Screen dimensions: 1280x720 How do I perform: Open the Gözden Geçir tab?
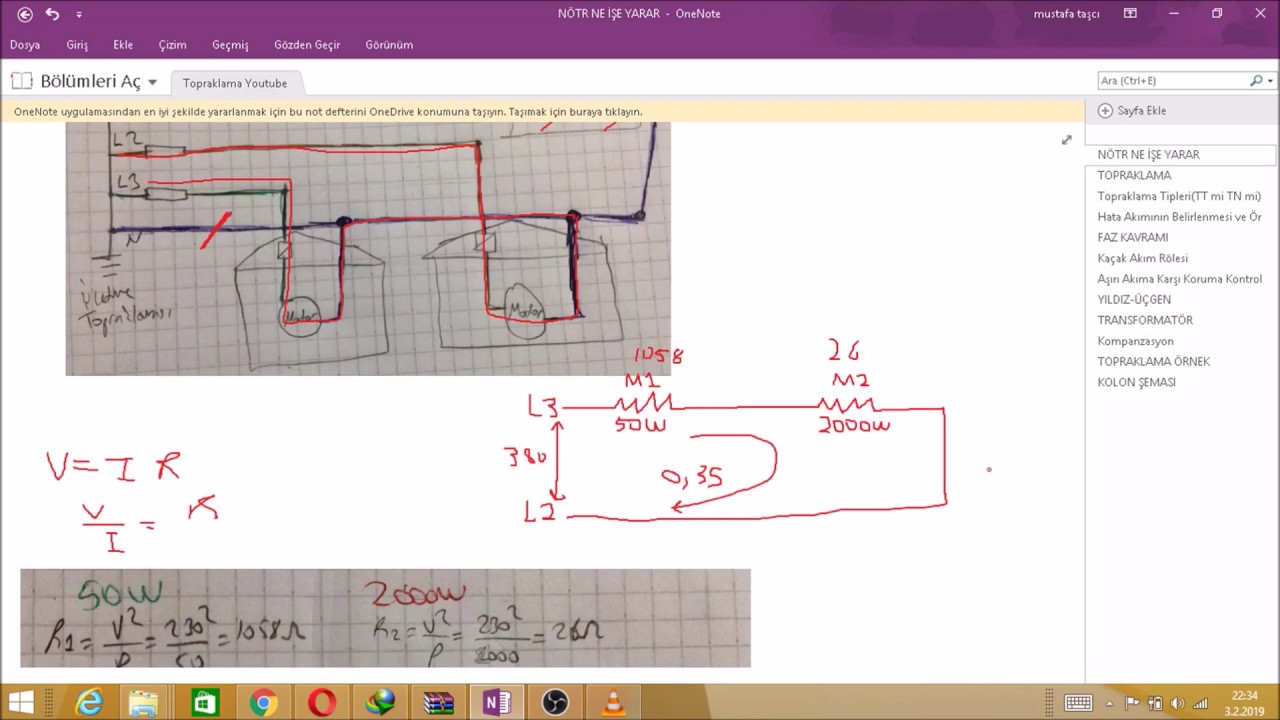click(x=309, y=45)
